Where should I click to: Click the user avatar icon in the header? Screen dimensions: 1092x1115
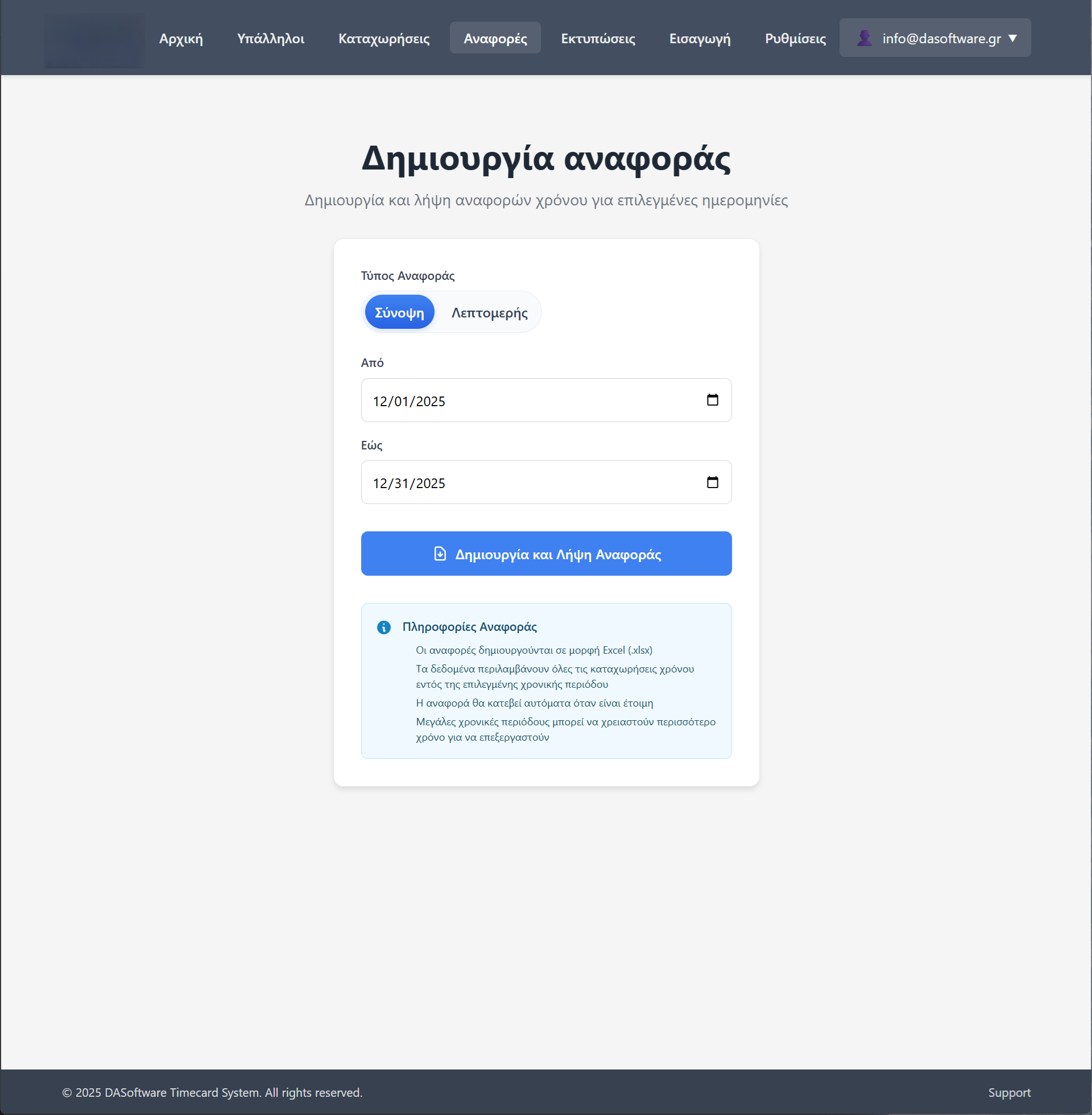(x=864, y=38)
